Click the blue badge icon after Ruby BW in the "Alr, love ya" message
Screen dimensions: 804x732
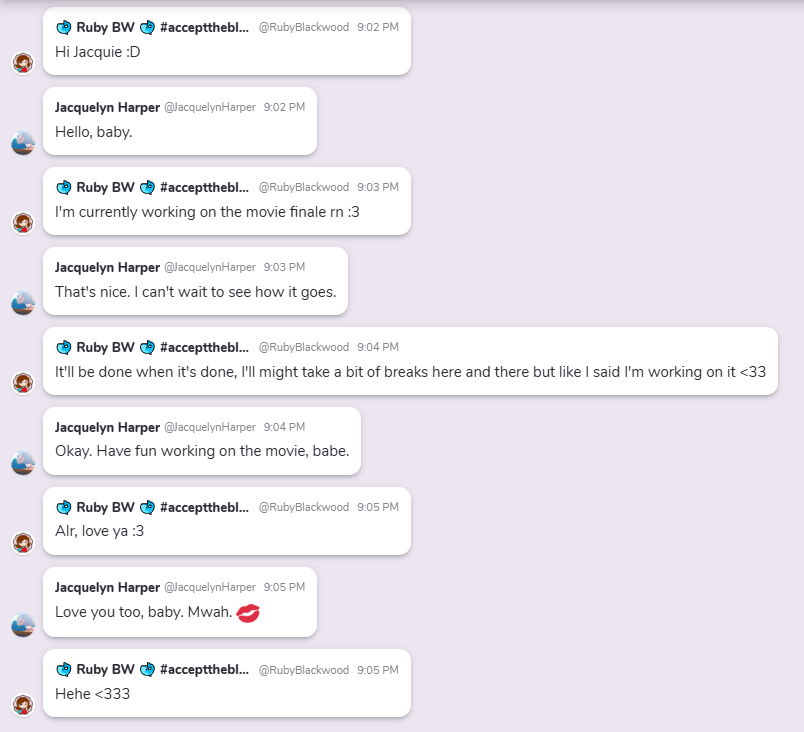[147, 507]
